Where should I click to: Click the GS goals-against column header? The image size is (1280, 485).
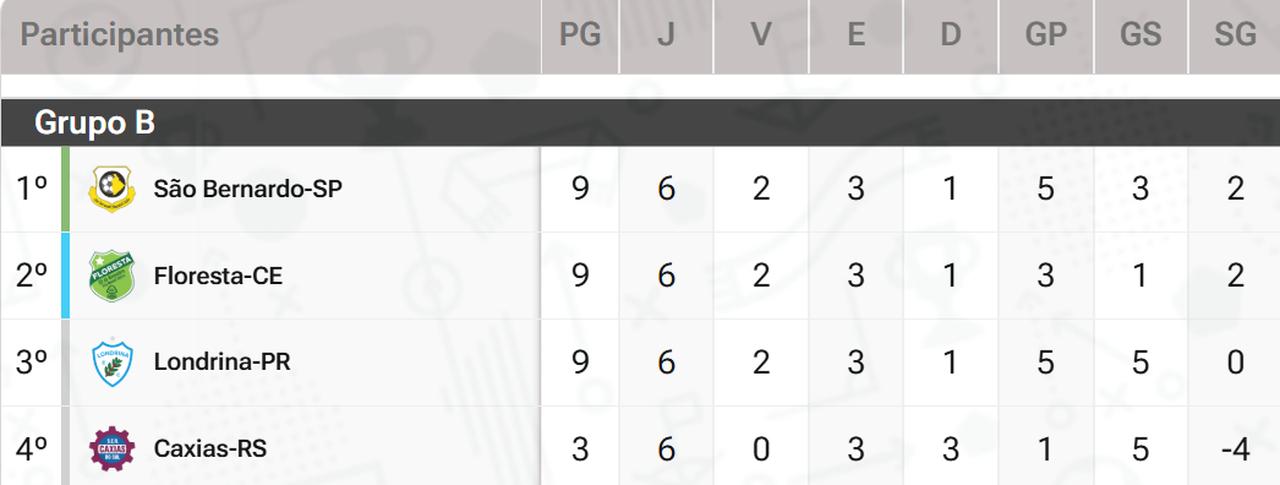1140,35
